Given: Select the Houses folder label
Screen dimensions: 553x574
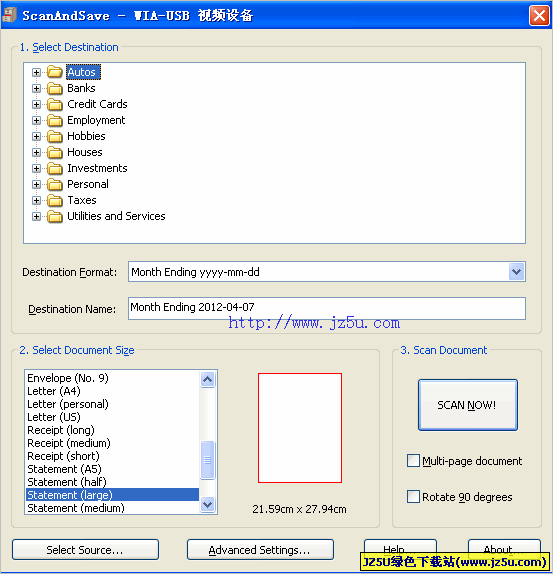Looking at the screenshot, I should (x=85, y=152).
